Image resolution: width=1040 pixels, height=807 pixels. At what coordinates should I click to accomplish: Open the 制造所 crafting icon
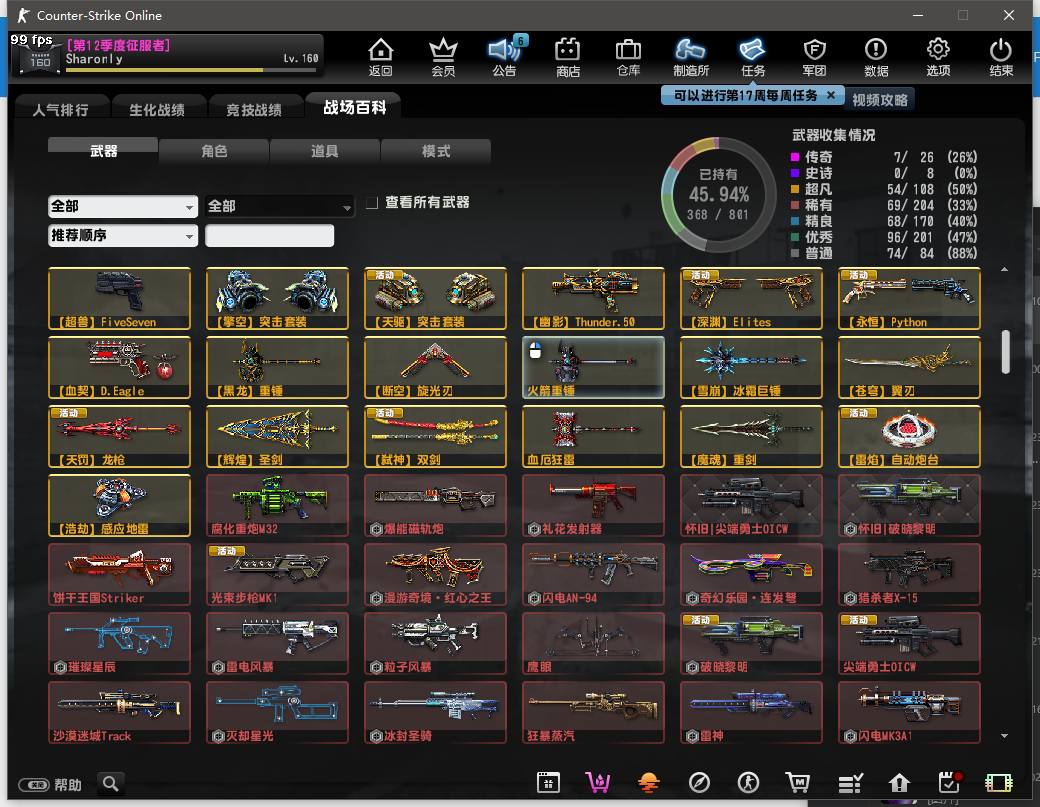click(x=690, y=57)
